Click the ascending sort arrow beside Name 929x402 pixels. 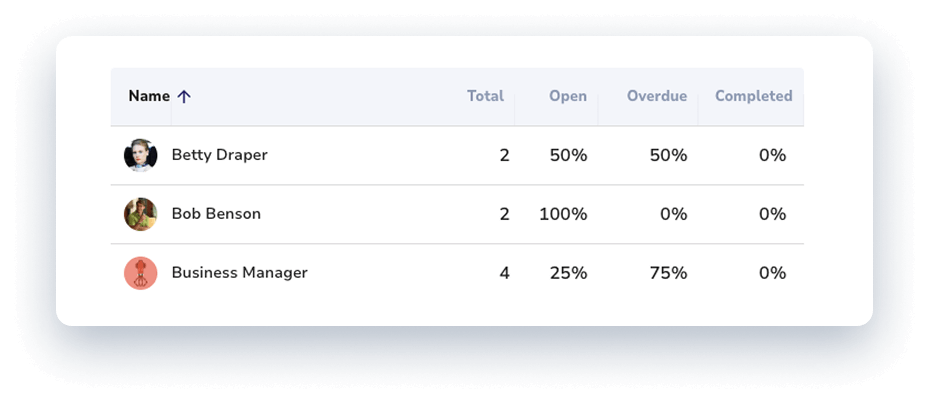[x=183, y=97]
